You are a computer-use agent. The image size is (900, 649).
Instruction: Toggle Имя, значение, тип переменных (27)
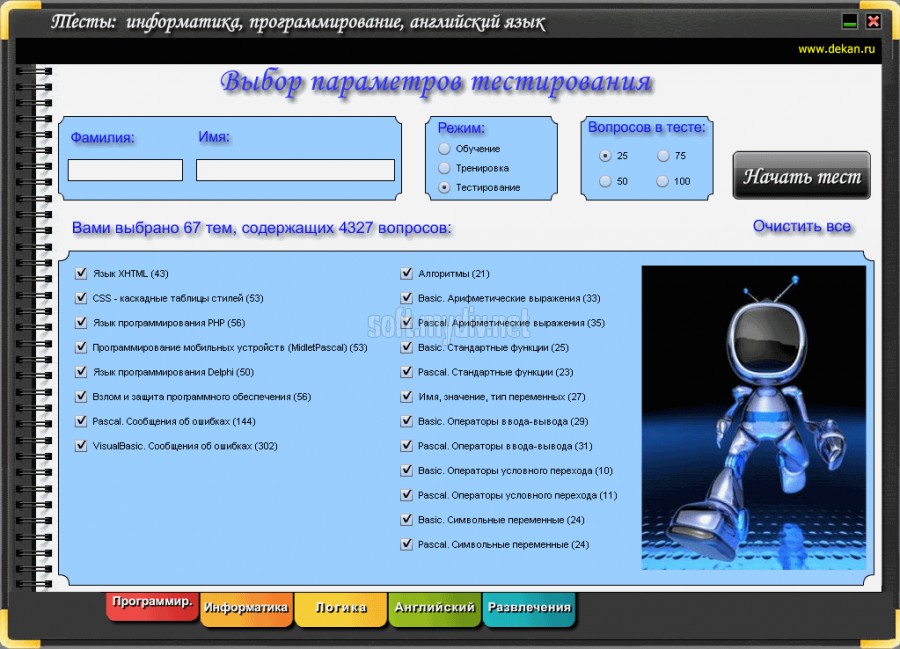pyautogui.click(x=406, y=397)
